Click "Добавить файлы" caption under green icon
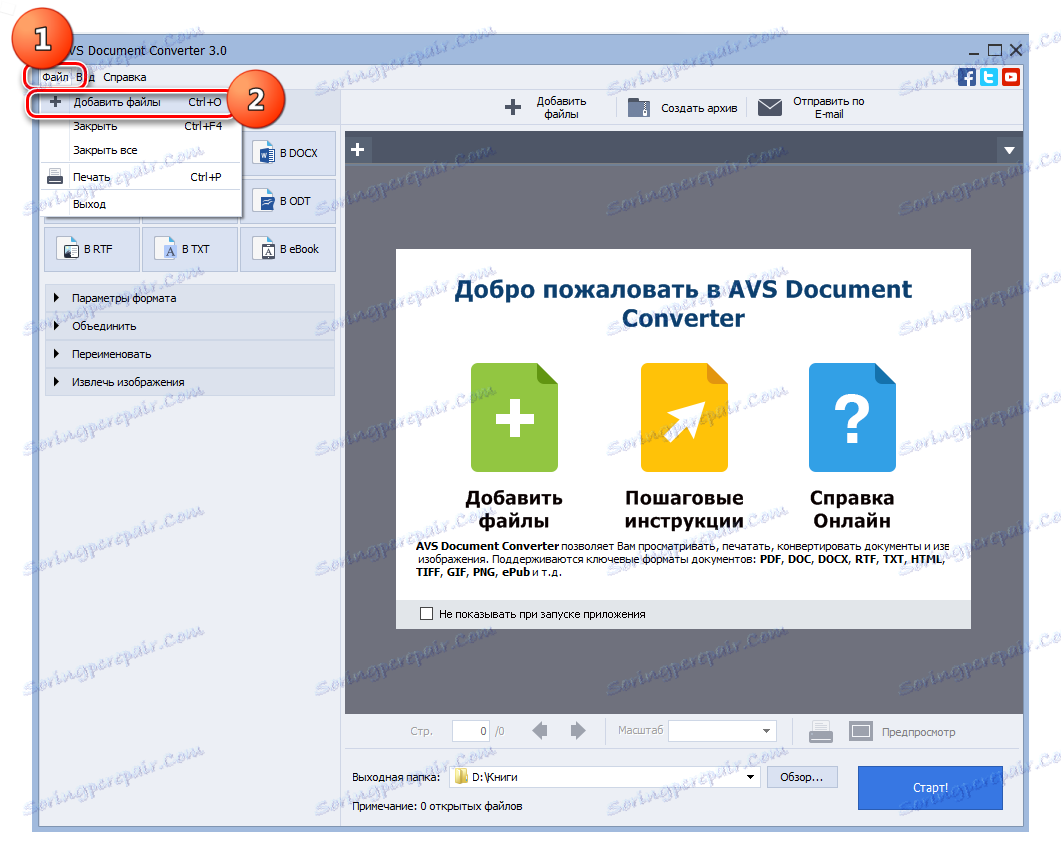Image resolution: width=1061 pixels, height=864 pixels. coord(514,509)
